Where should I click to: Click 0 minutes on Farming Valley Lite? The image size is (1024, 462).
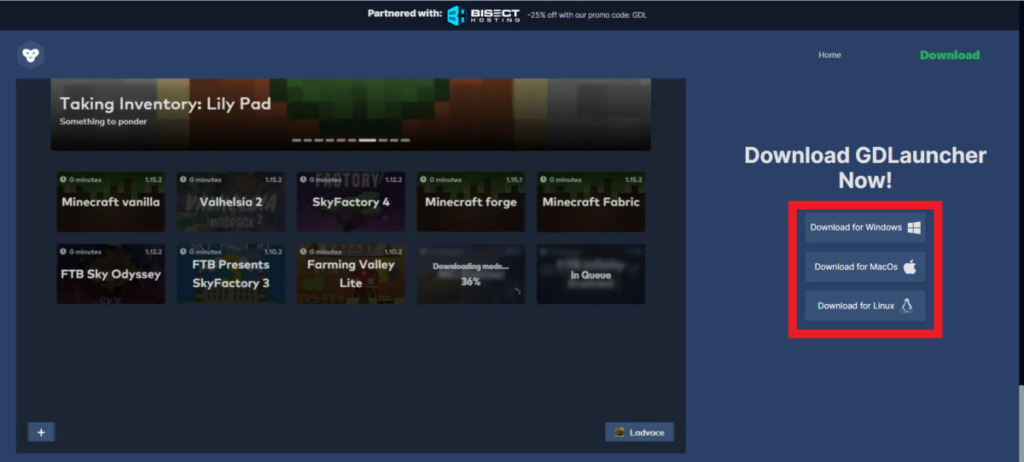tap(325, 252)
